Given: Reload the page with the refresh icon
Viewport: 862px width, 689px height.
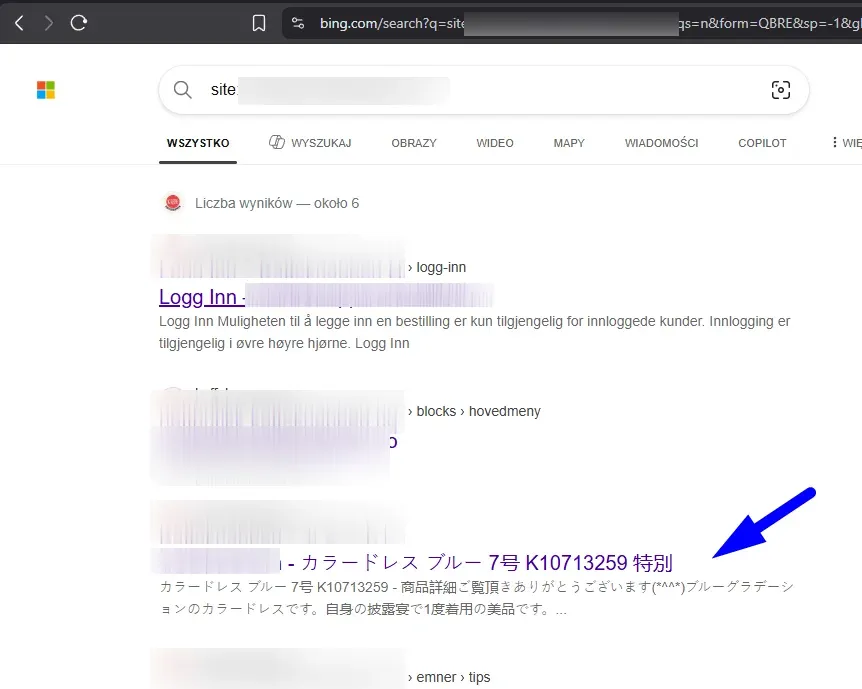Looking at the screenshot, I should (x=79, y=23).
